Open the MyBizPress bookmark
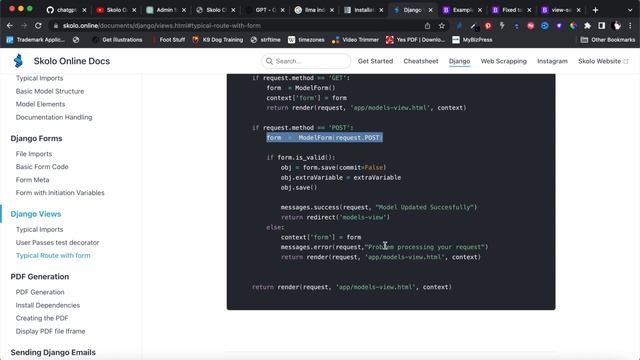 [x=472, y=40]
